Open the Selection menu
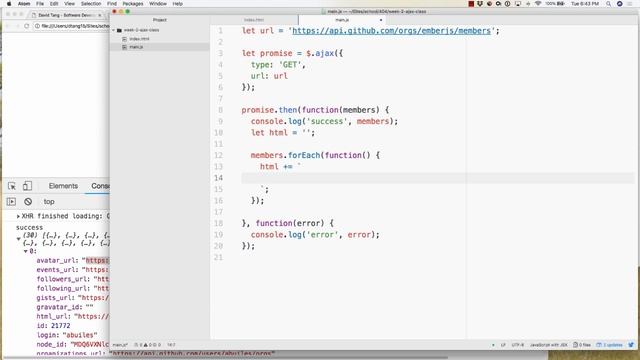This screenshot has height=360, width=640. coord(91,4)
